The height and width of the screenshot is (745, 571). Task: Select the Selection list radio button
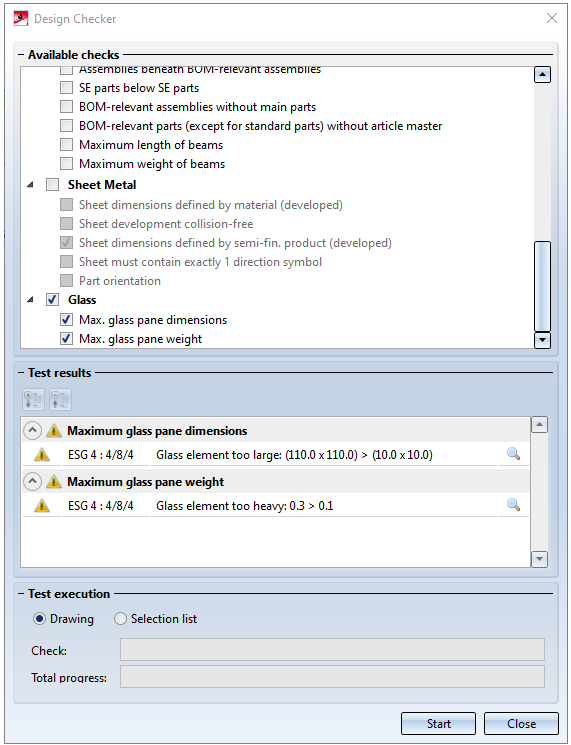coord(121,619)
